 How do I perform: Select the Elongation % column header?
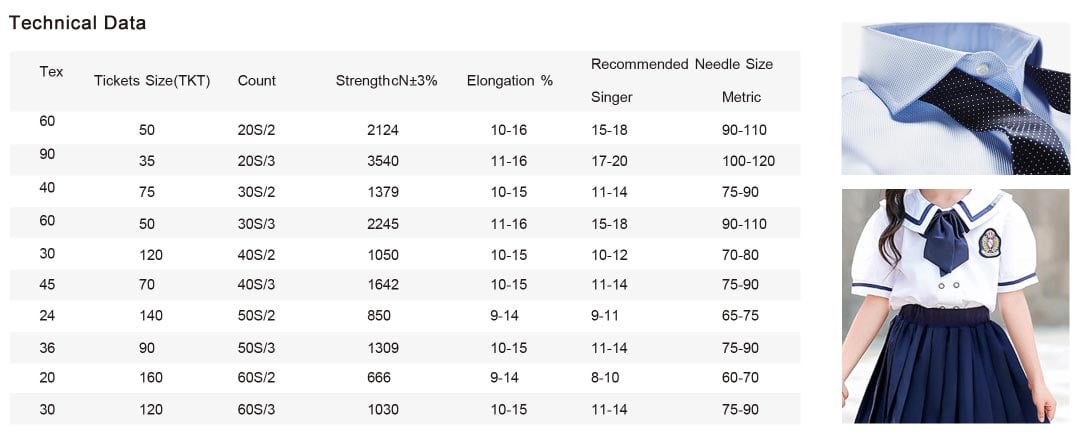click(510, 81)
